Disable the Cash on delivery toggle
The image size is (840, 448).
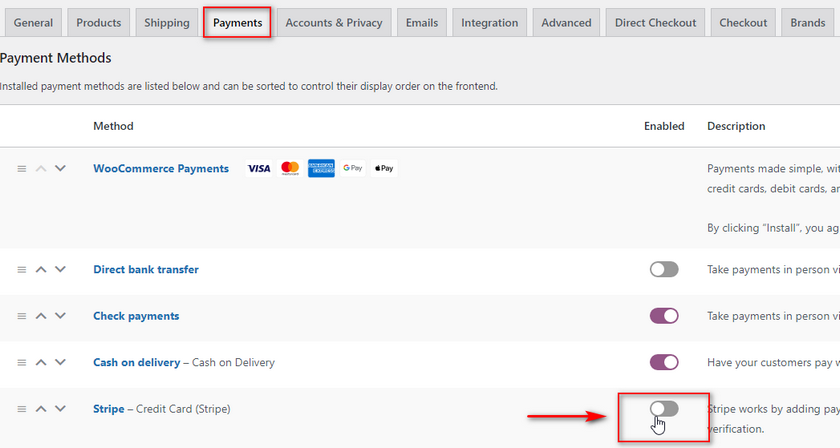click(664, 362)
